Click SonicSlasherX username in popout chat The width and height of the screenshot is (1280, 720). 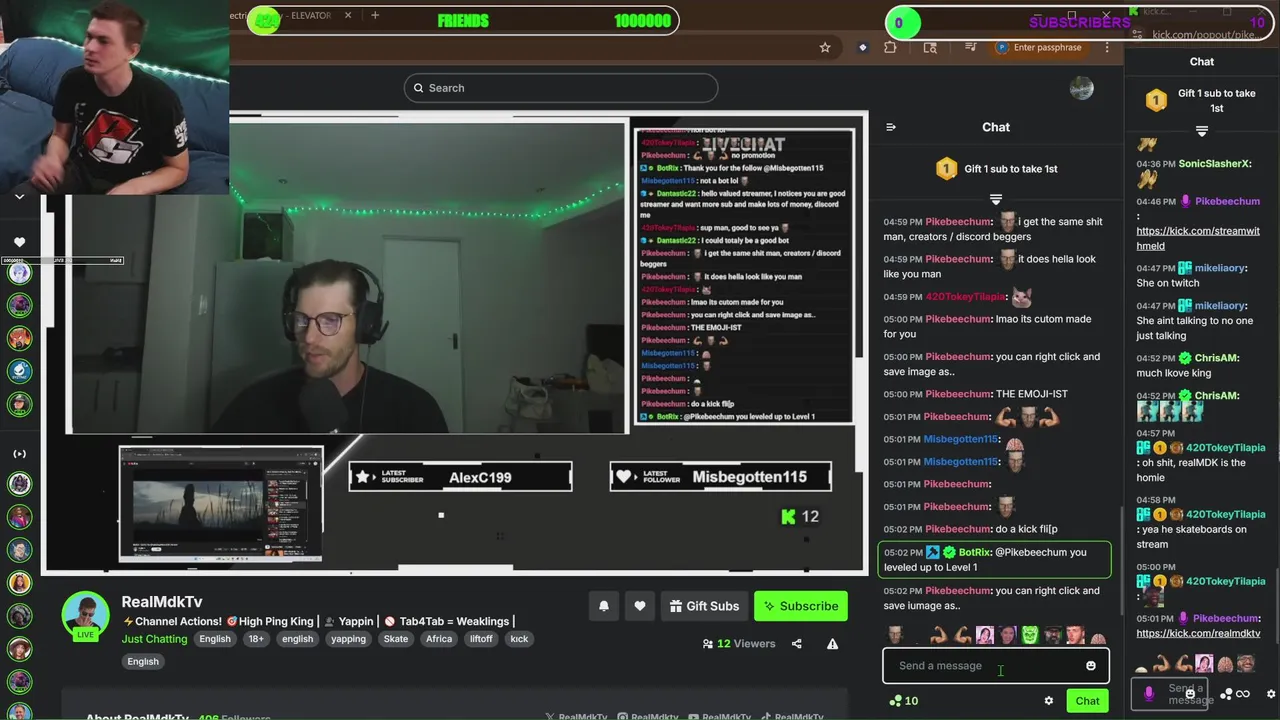[1215, 164]
